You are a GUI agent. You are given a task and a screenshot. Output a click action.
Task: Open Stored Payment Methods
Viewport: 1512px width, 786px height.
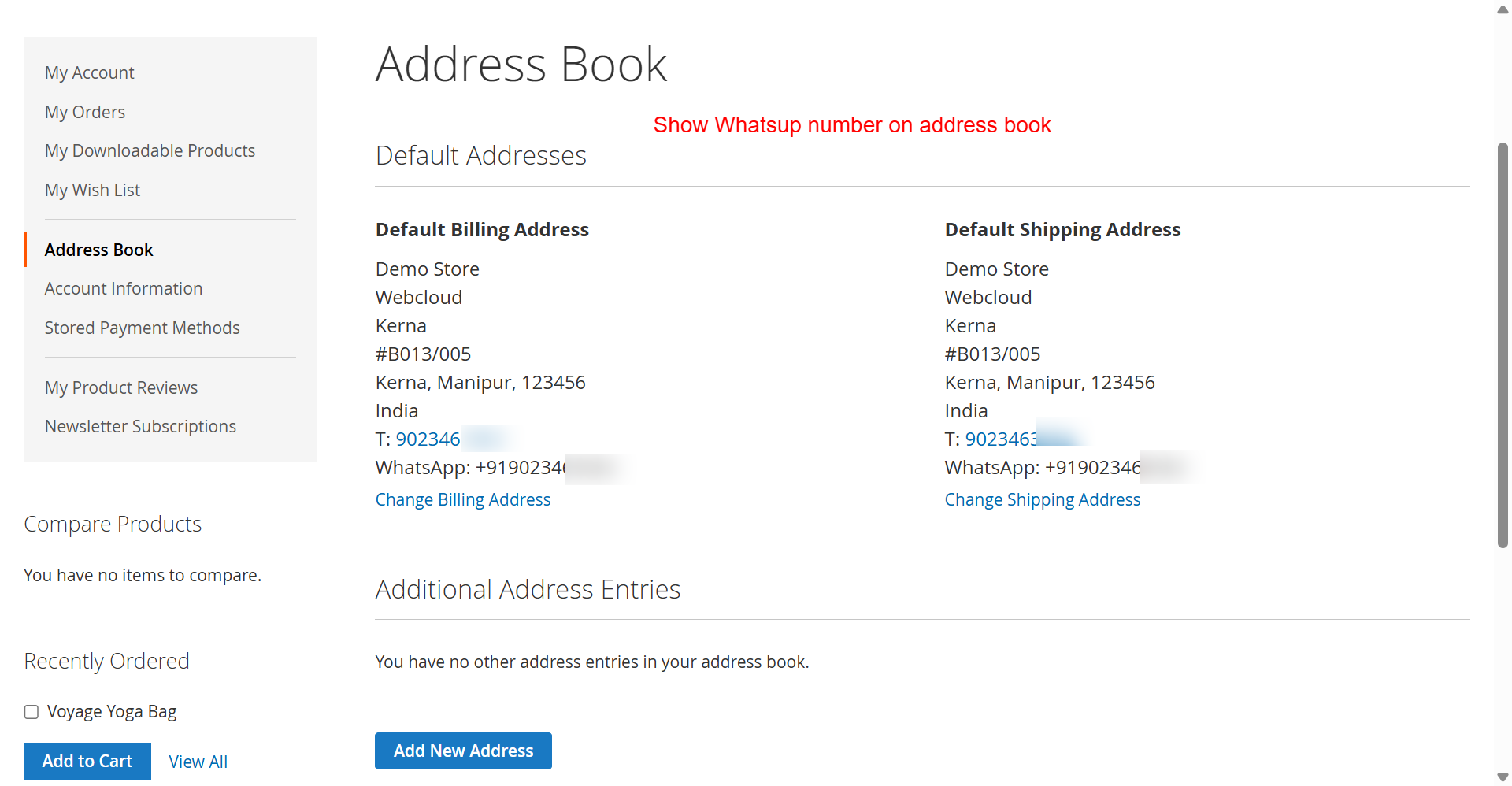coord(142,328)
